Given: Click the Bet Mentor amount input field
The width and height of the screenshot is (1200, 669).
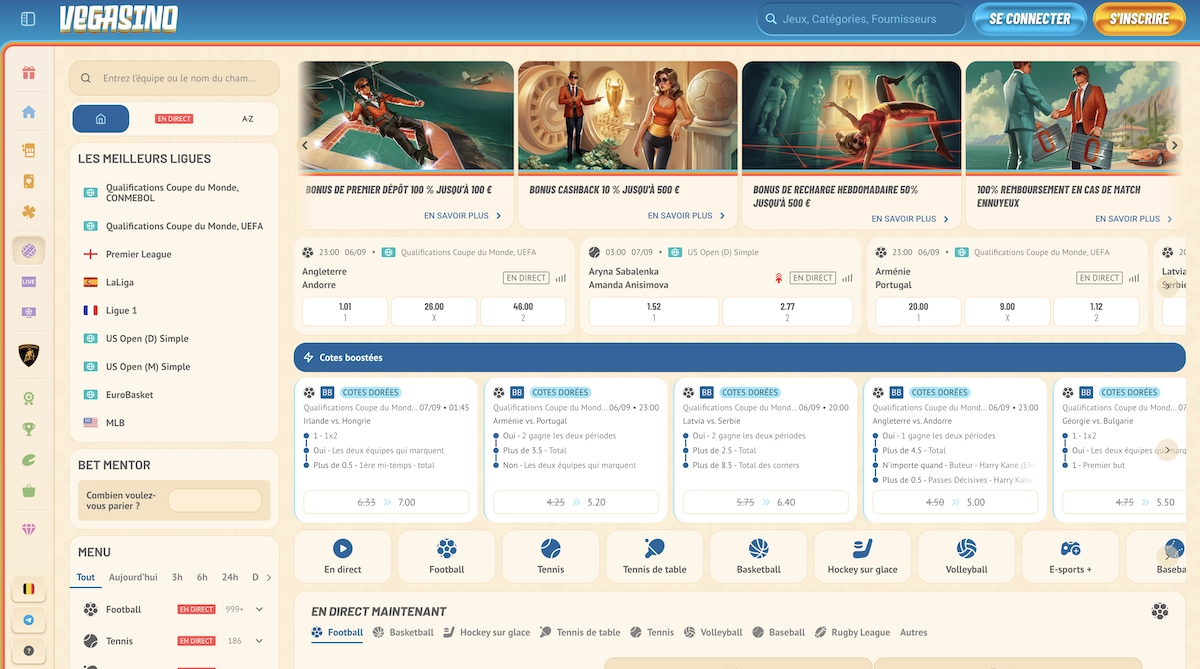Looking at the screenshot, I should 215,500.
